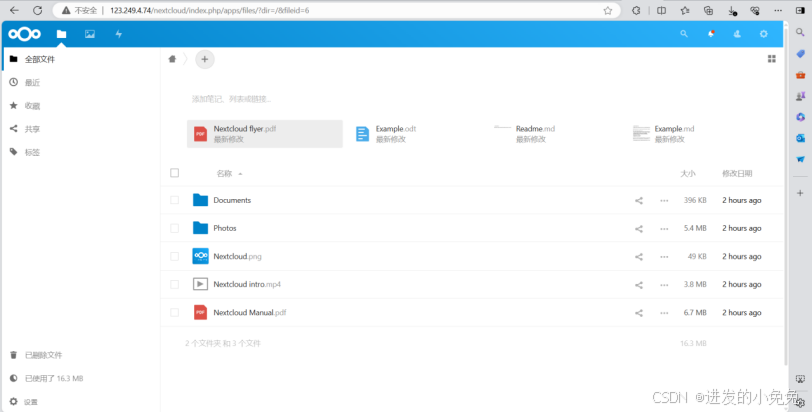The width and height of the screenshot is (812, 413).
Task: Share the Documents folder
Action: (x=639, y=200)
